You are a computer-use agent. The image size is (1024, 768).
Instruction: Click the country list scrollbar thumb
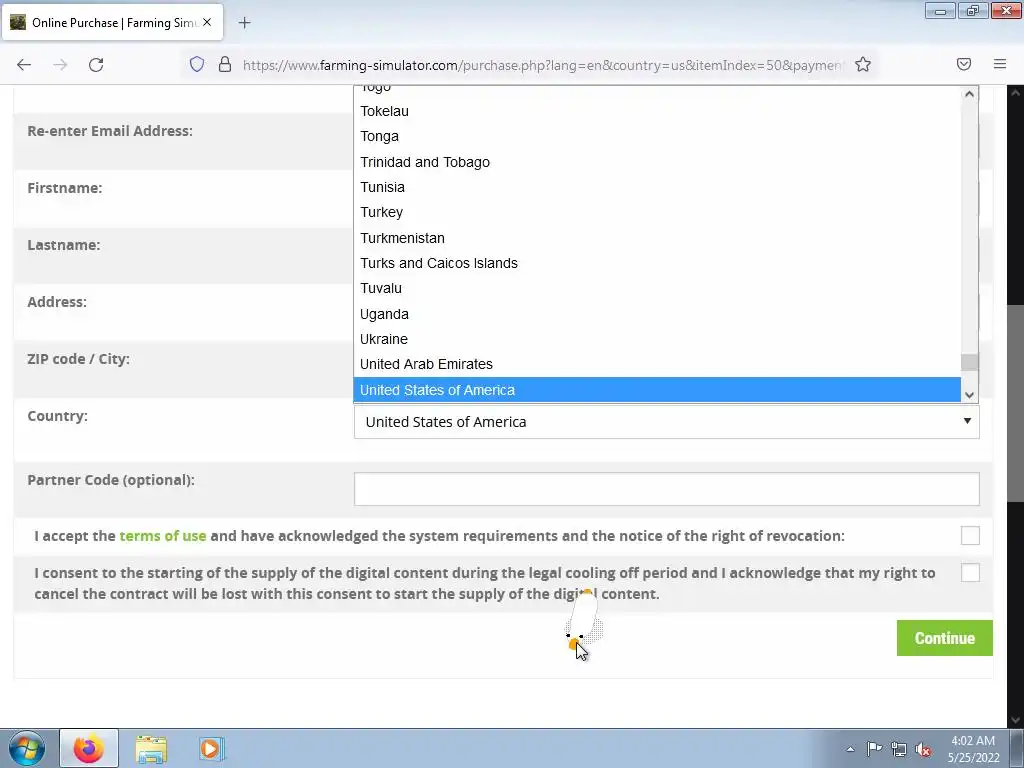[969, 362]
